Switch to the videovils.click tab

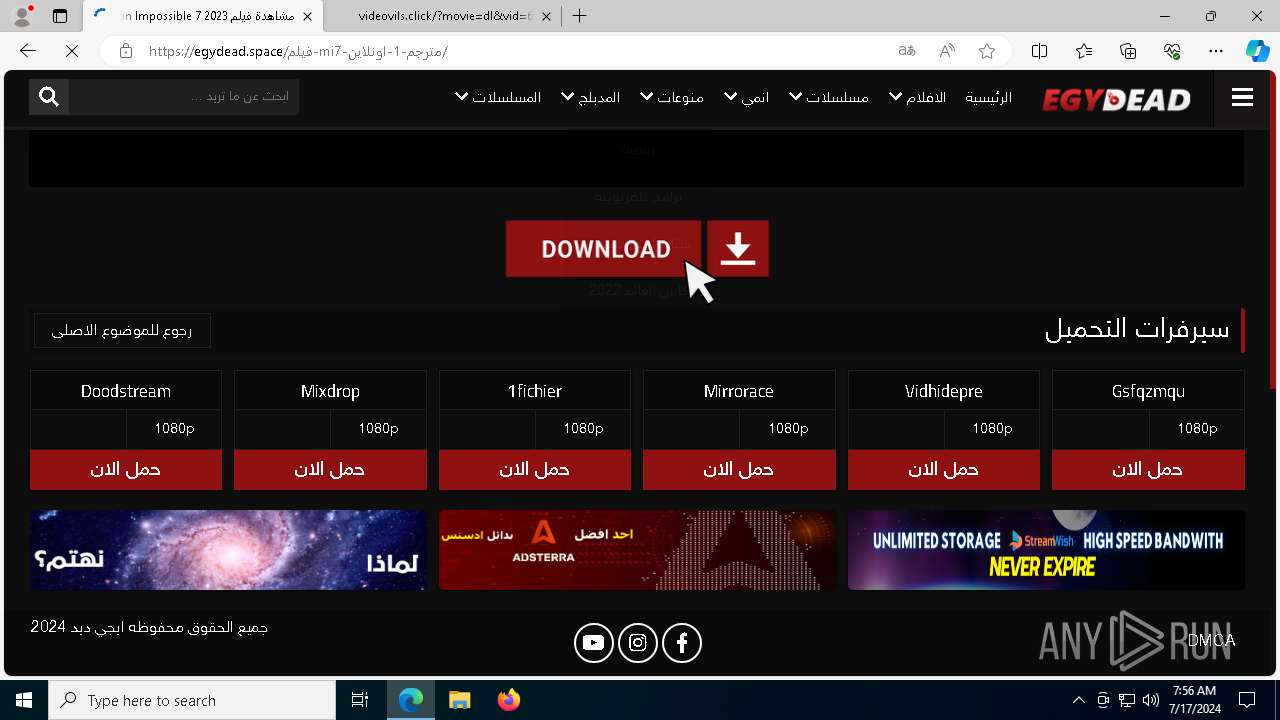pos(445,16)
